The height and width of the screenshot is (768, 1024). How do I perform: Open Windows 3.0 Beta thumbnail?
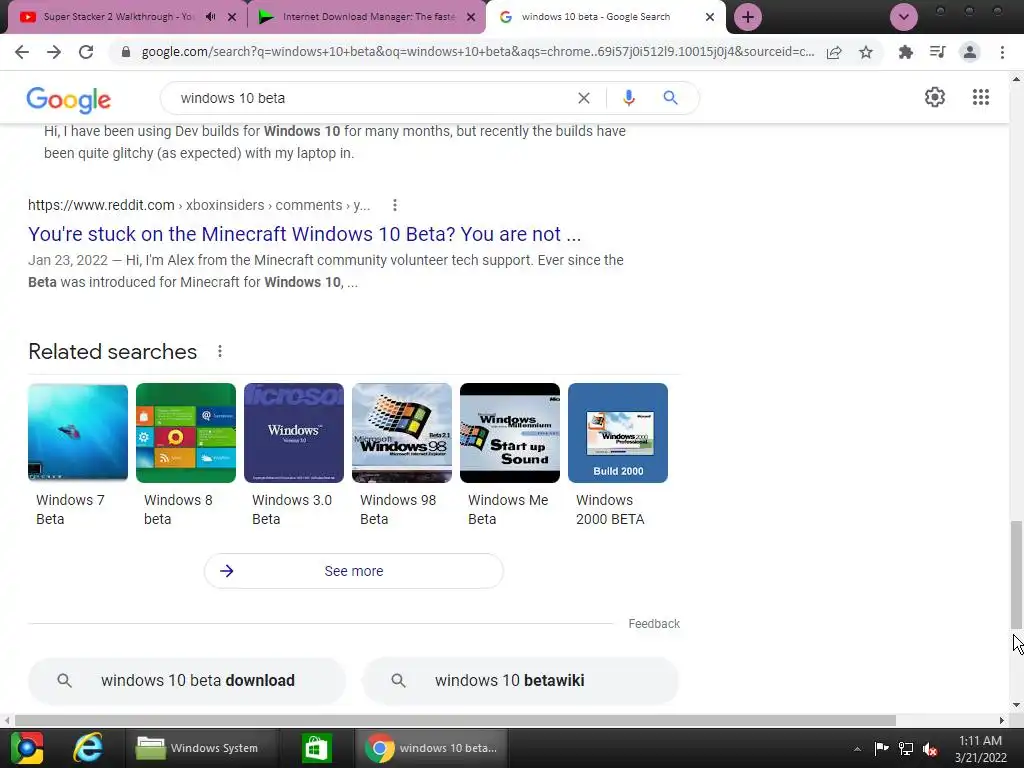click(x=294, y=433)
